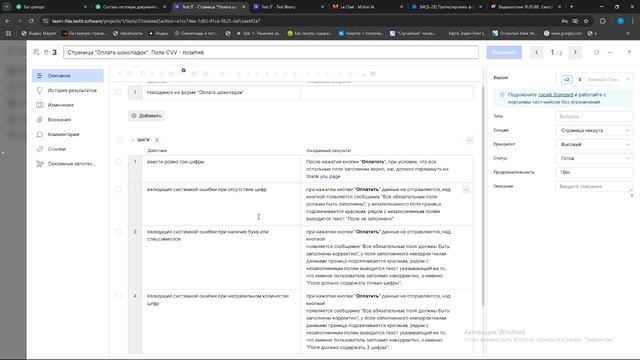Tick checkbox of precondition 'Находимся на форме'

pyautogui.click(x=119, y=92)
